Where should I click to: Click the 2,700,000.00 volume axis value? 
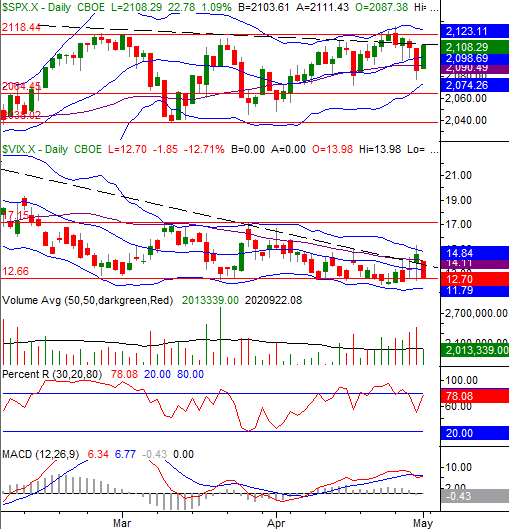pyautogui.click(x=476, y=313)
